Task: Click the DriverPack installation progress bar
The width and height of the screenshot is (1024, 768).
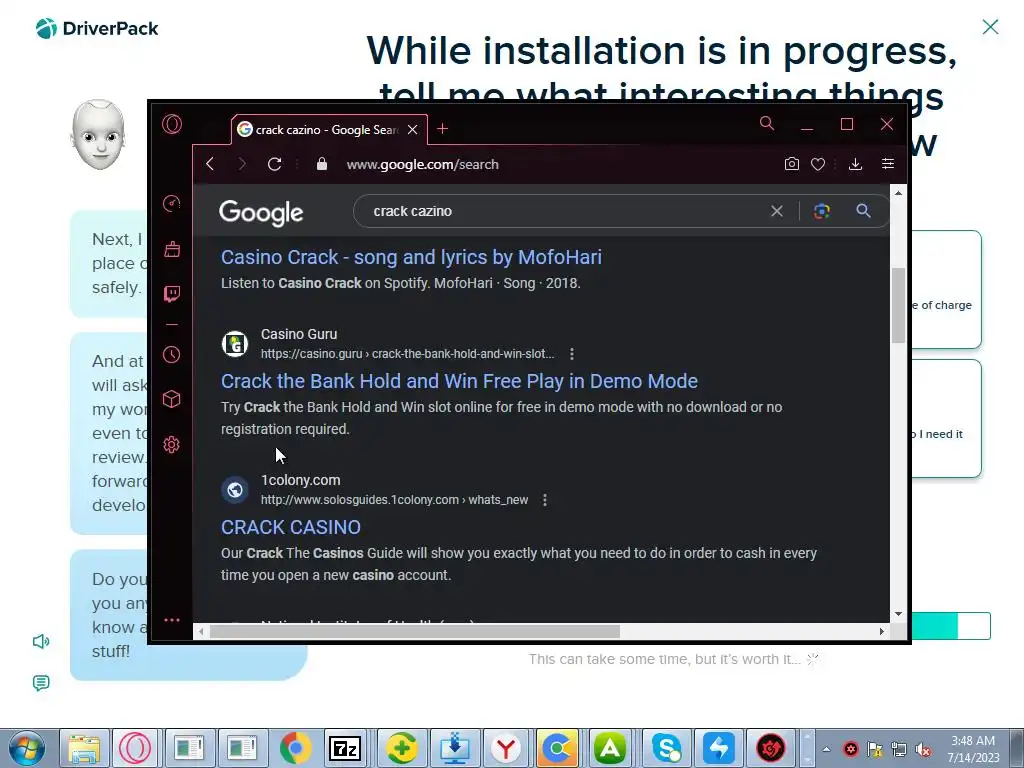Action: pyautogui.click(x=951, y=626)
